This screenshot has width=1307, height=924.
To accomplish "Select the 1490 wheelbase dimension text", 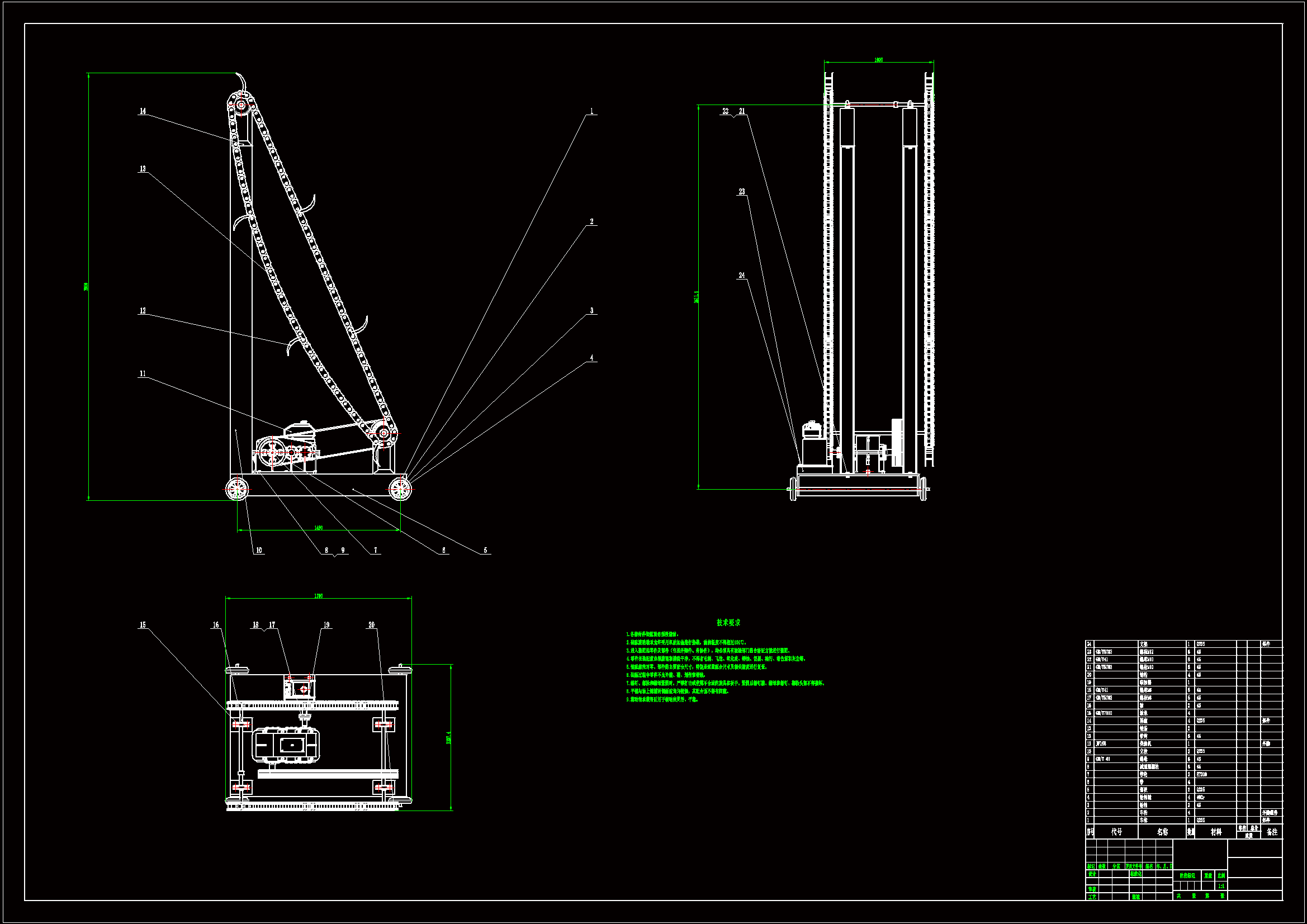I will (x=319, y=528).
